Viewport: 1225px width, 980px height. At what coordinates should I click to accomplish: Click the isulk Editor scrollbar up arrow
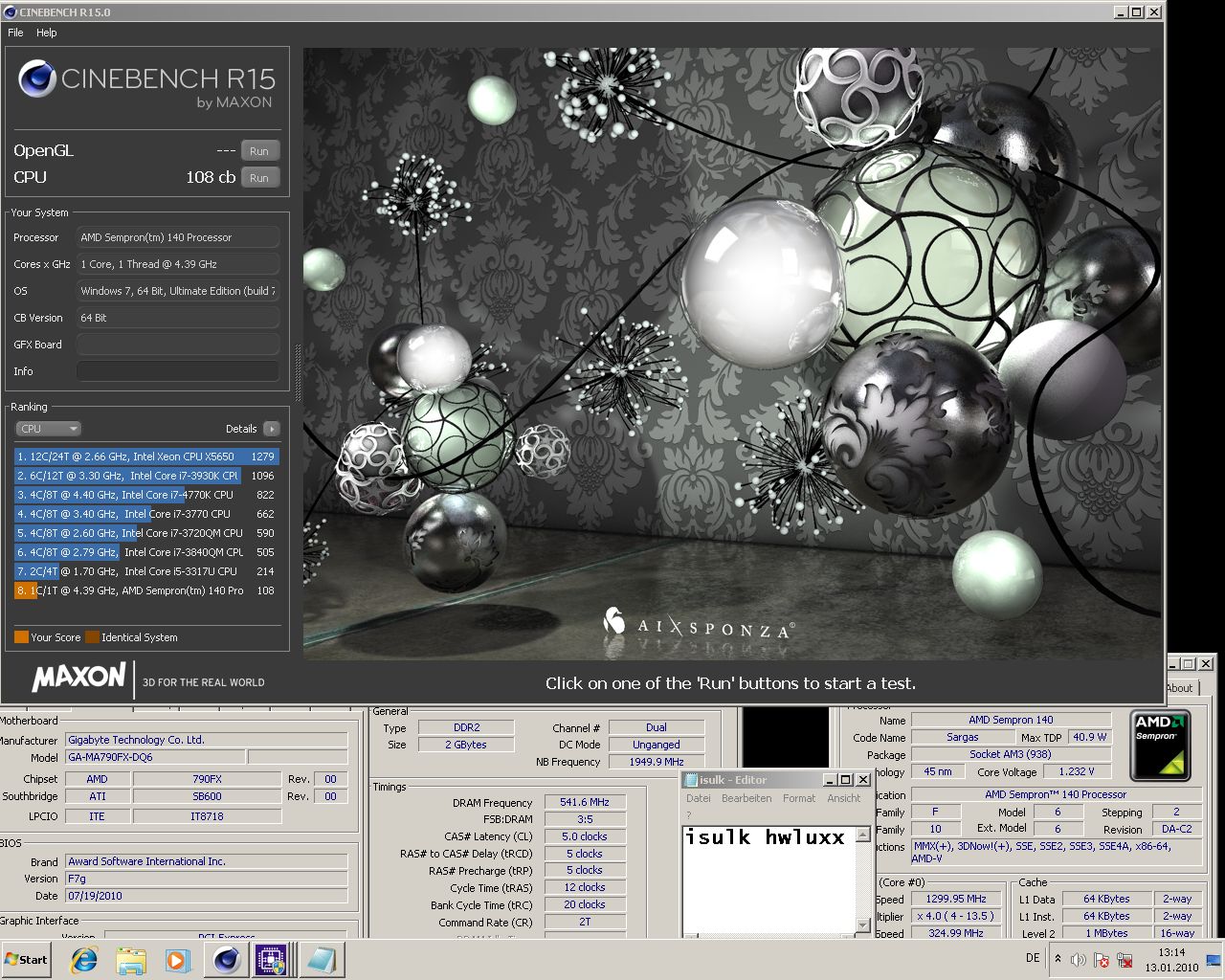tap(862, 835)
